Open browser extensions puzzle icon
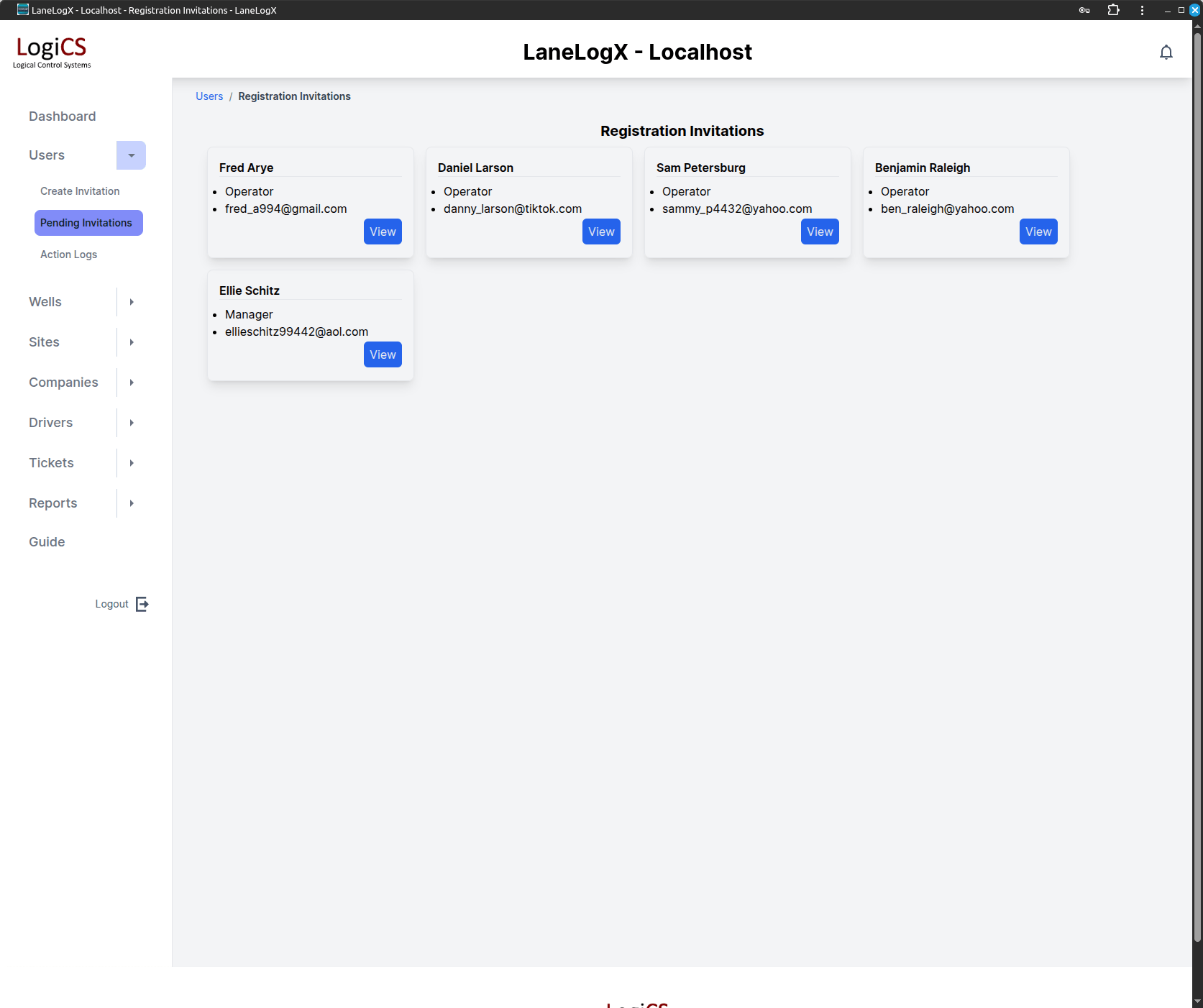 tap(1113, 10)
